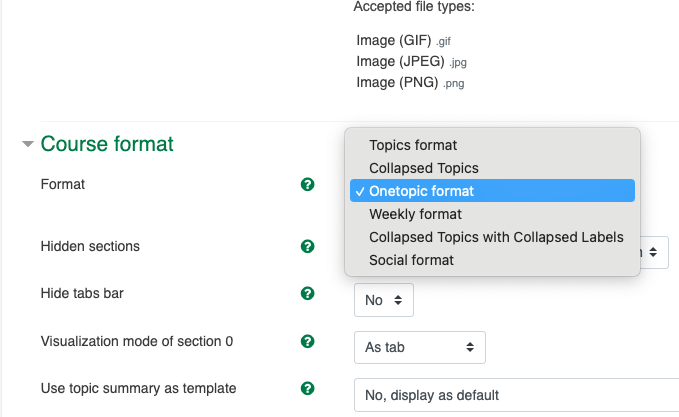Click help icon for Hide tabs bar
Image resolution: width=679 pixels, height=417 pixels.
click(308, 294)
